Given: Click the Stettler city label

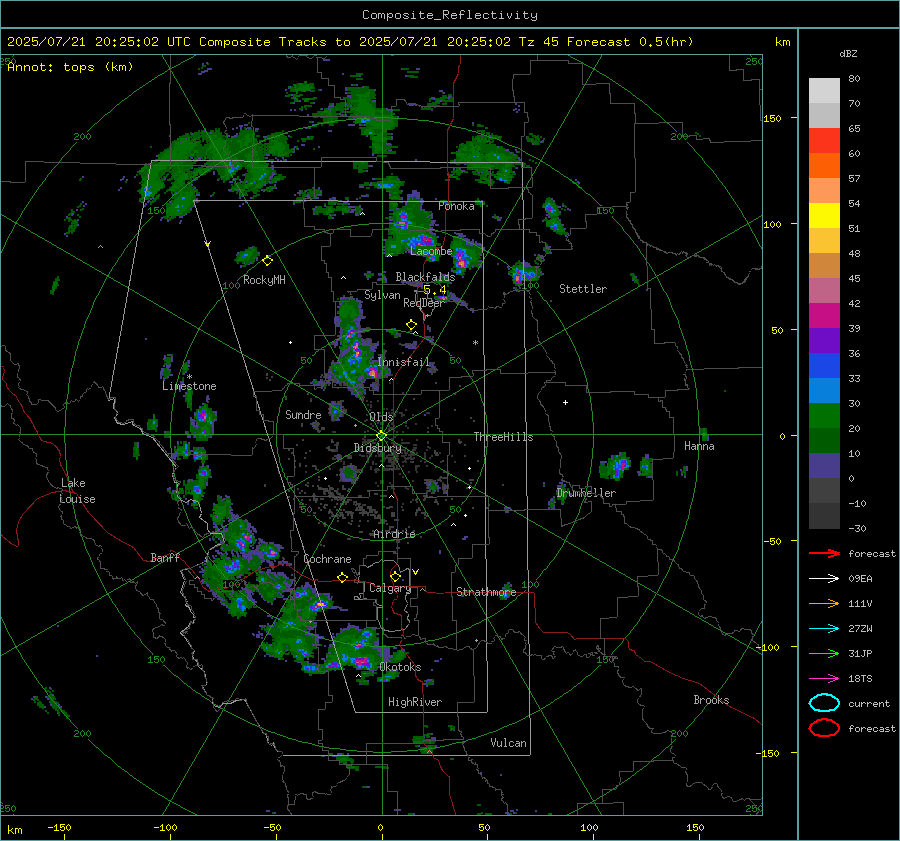Looking at the screenshot, I should coord(583,289).
